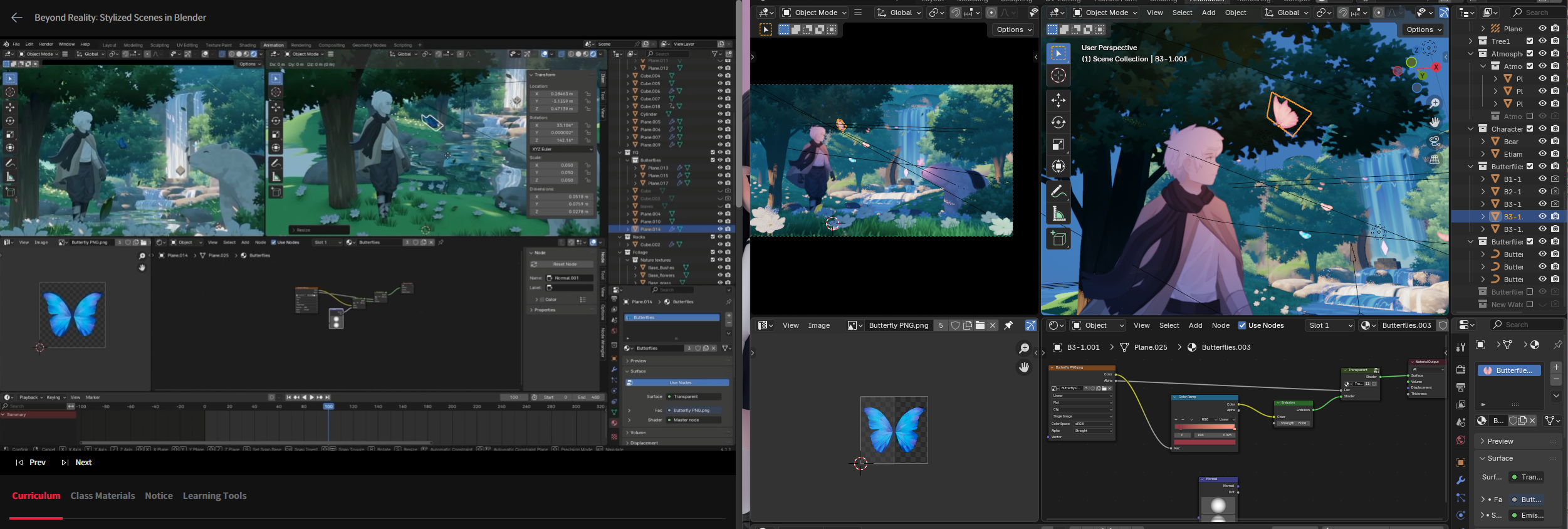The width and height of the screenshot is (1568, 529).
Task: Open the Learning Tools tab link
Action: (214, 496)
